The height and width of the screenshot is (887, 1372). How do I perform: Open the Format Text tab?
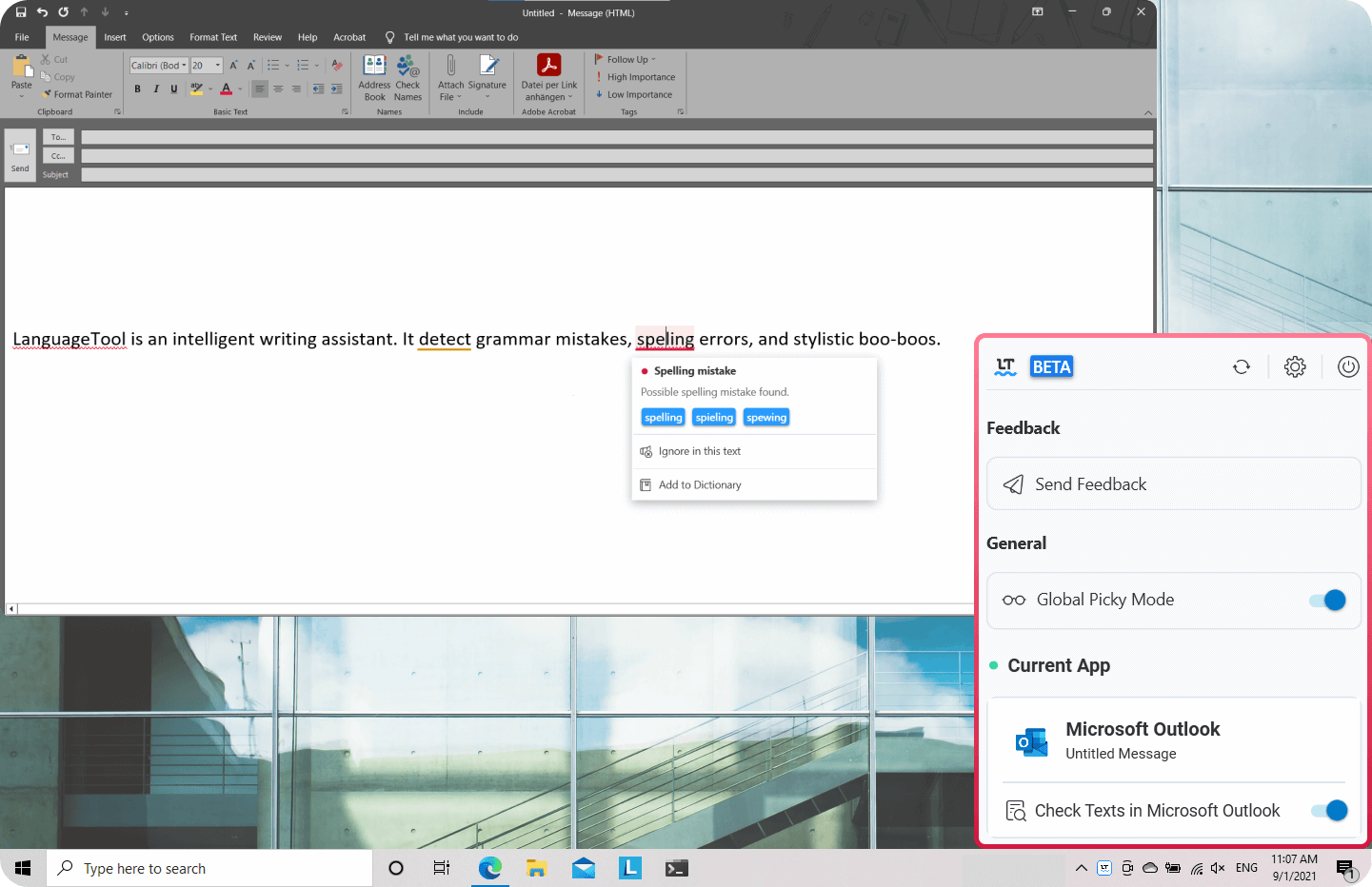click(213, 37)
